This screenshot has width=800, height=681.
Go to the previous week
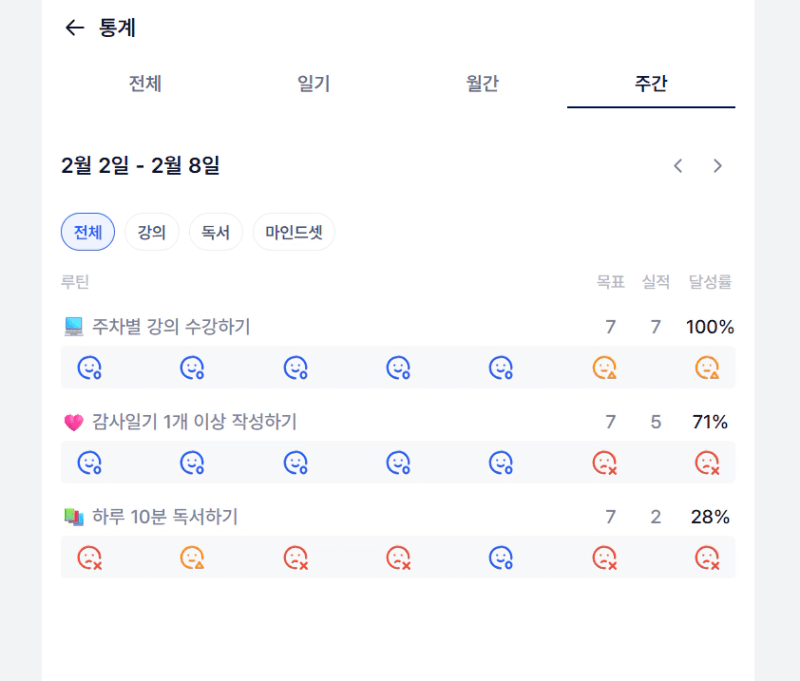pos(678,166)
